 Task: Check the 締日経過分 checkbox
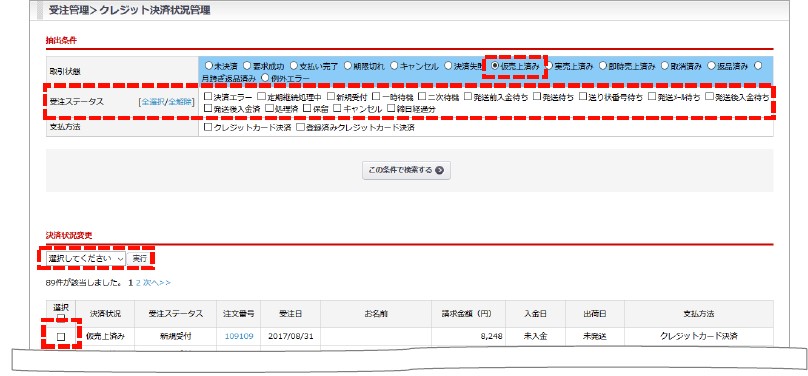(392, 109)
